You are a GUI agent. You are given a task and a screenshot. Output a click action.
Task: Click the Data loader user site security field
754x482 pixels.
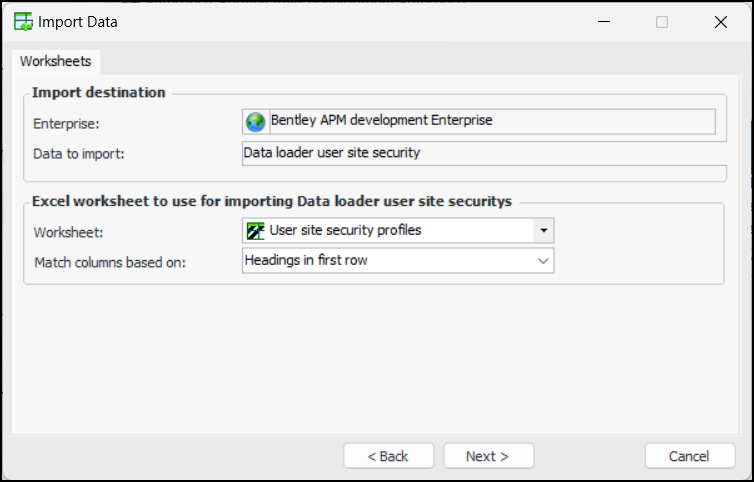point(480,153)
